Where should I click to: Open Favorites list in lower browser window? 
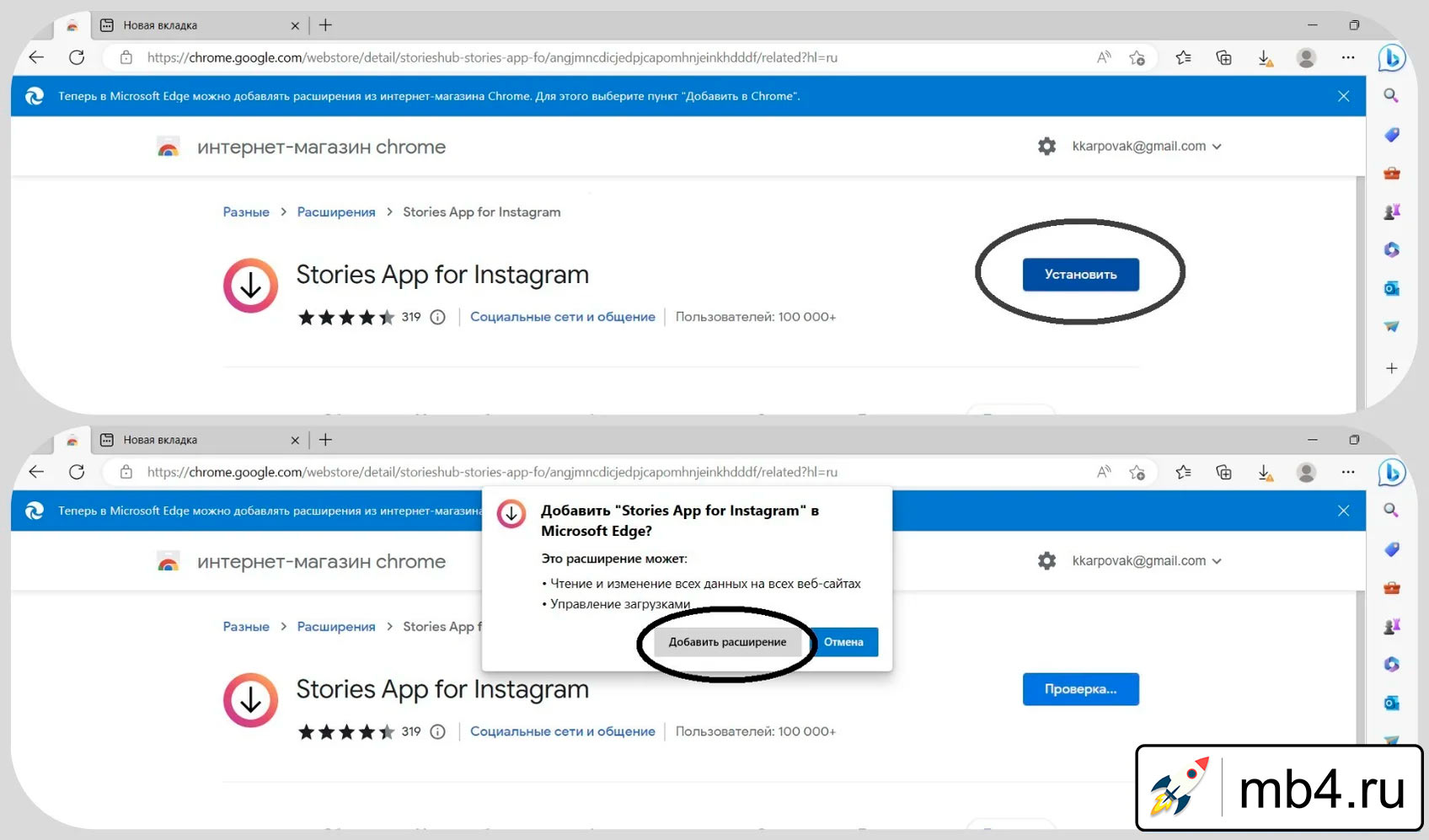(x=1184, y=472)
